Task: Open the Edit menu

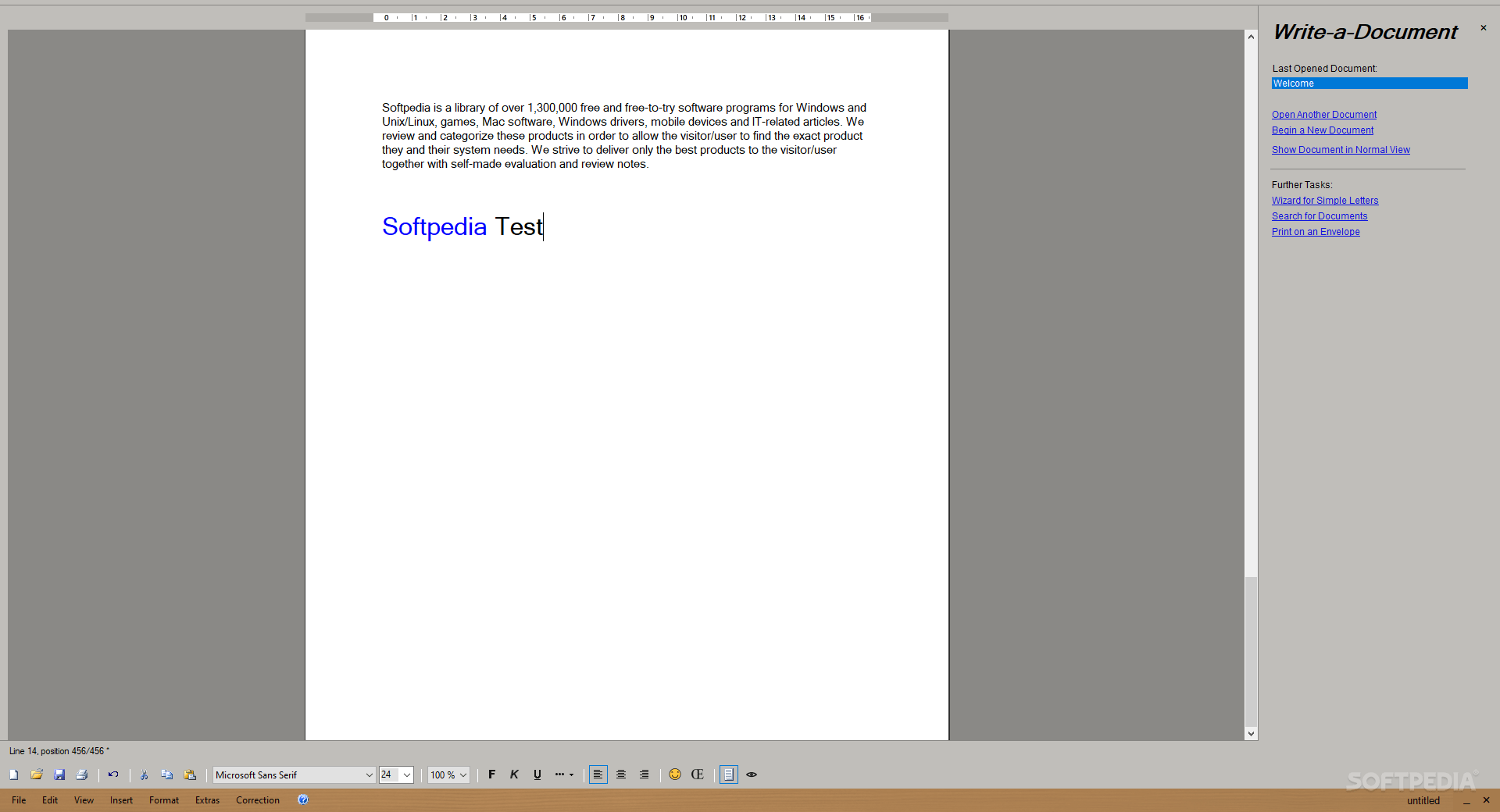Action: [50, 800]
